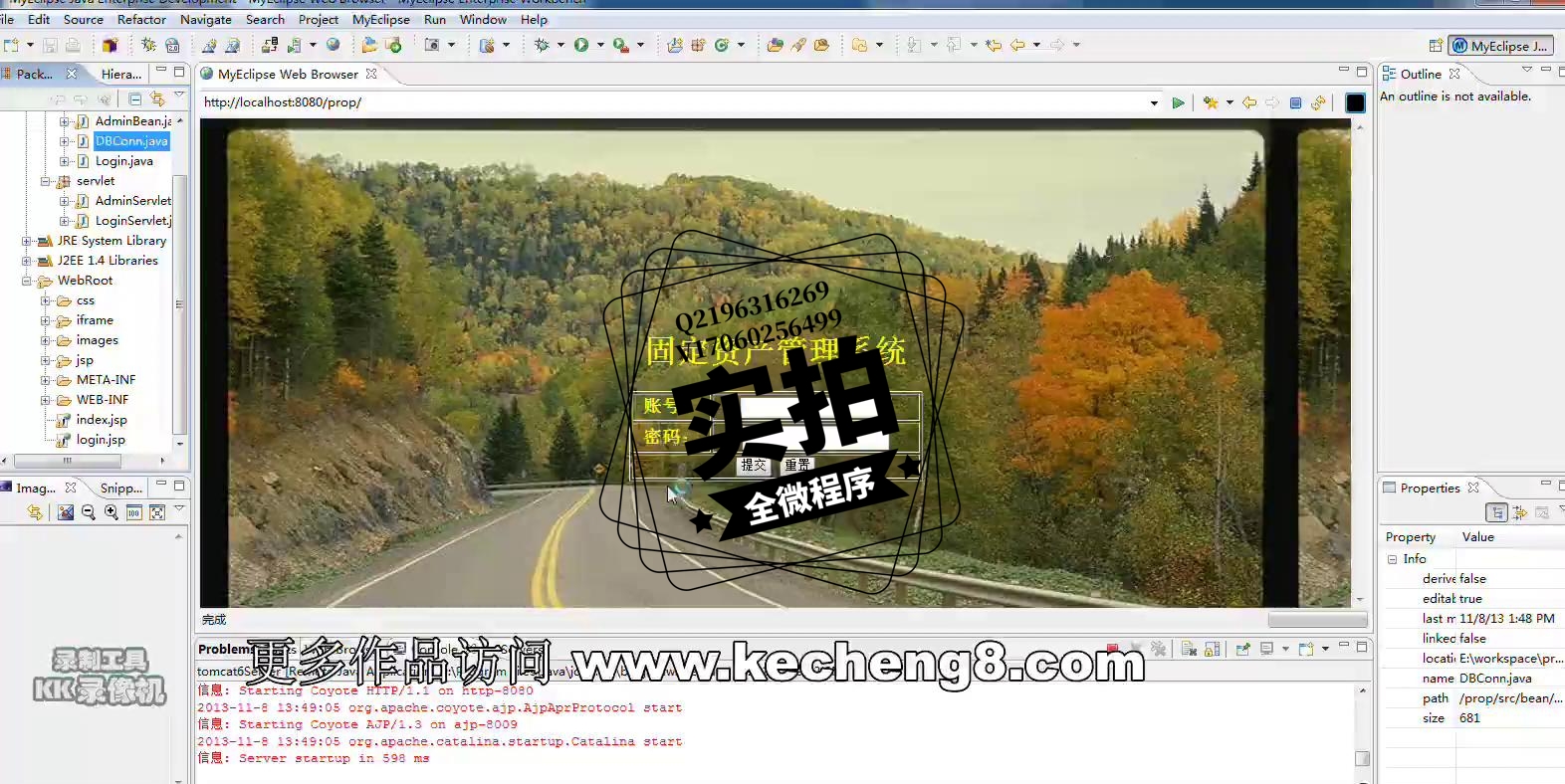
Task: Open the Source menu
Action: point(84,19)
